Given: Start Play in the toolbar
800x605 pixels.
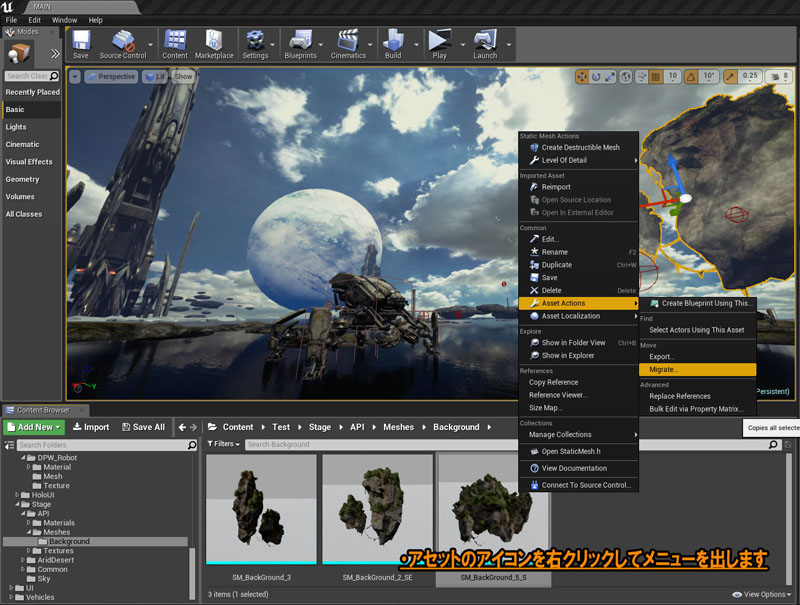Looking at the screenshot, I should point(439,44).
